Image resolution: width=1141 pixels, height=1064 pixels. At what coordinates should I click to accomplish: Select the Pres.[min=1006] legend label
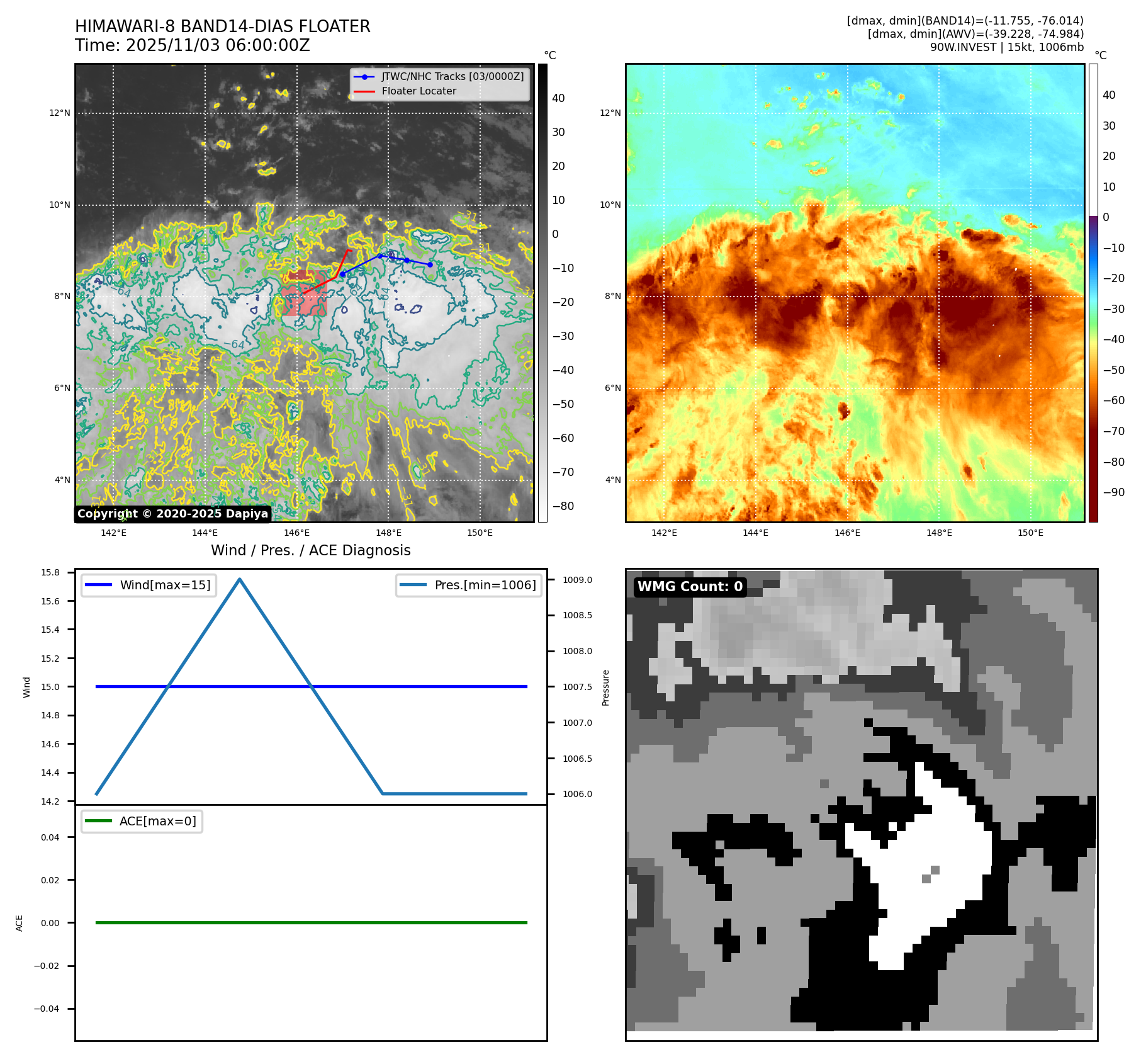pos(485,585)
